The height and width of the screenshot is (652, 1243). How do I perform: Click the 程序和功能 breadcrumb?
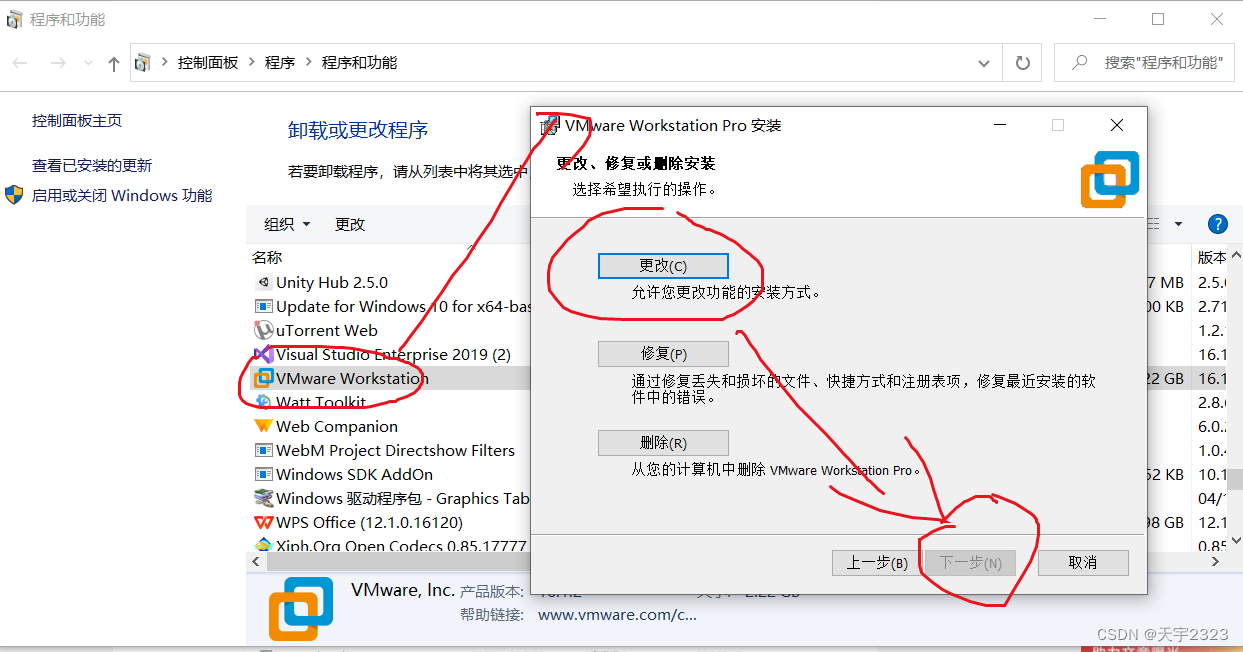coord(359,62)
